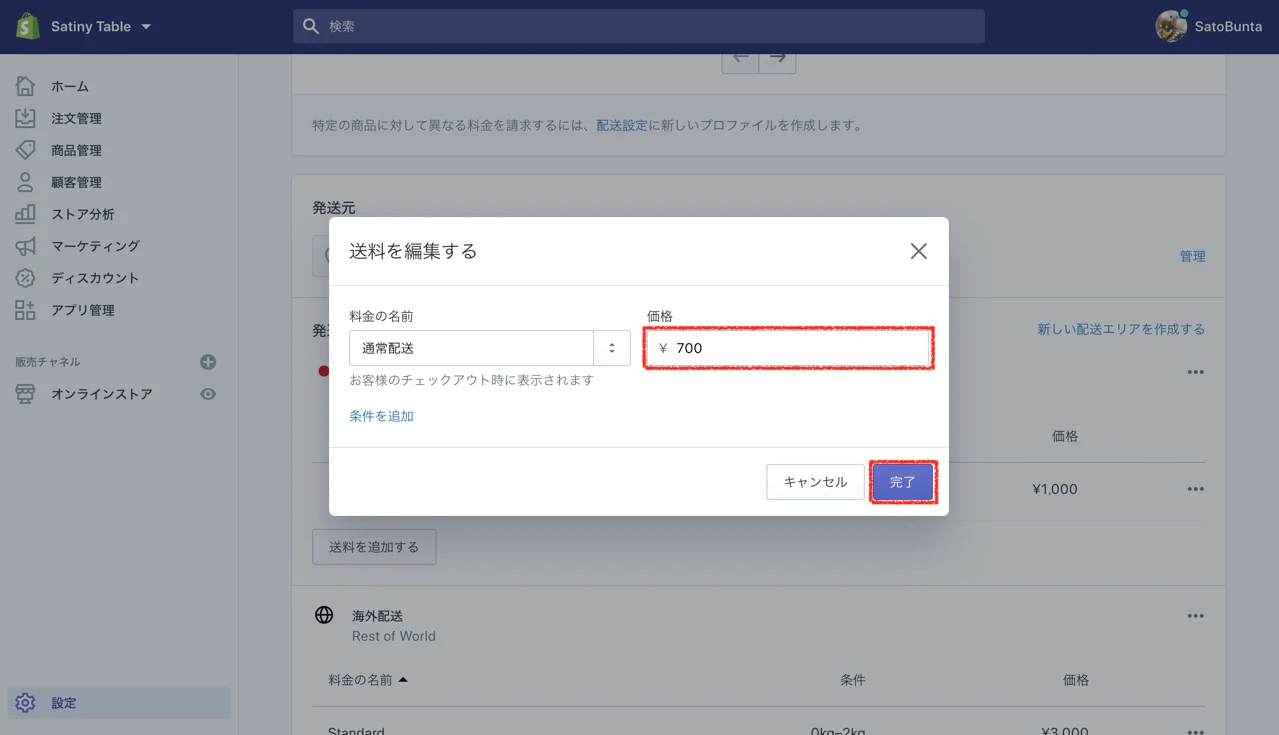Sort by 料金の名前 column arrow
Screen dimensions: 1279x735
tap(403, 680)
